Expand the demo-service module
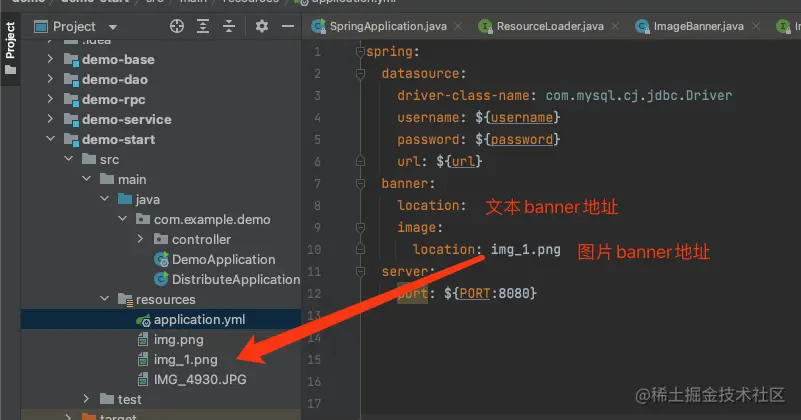The width and height of the screenshot is (801, 420). 50,119
